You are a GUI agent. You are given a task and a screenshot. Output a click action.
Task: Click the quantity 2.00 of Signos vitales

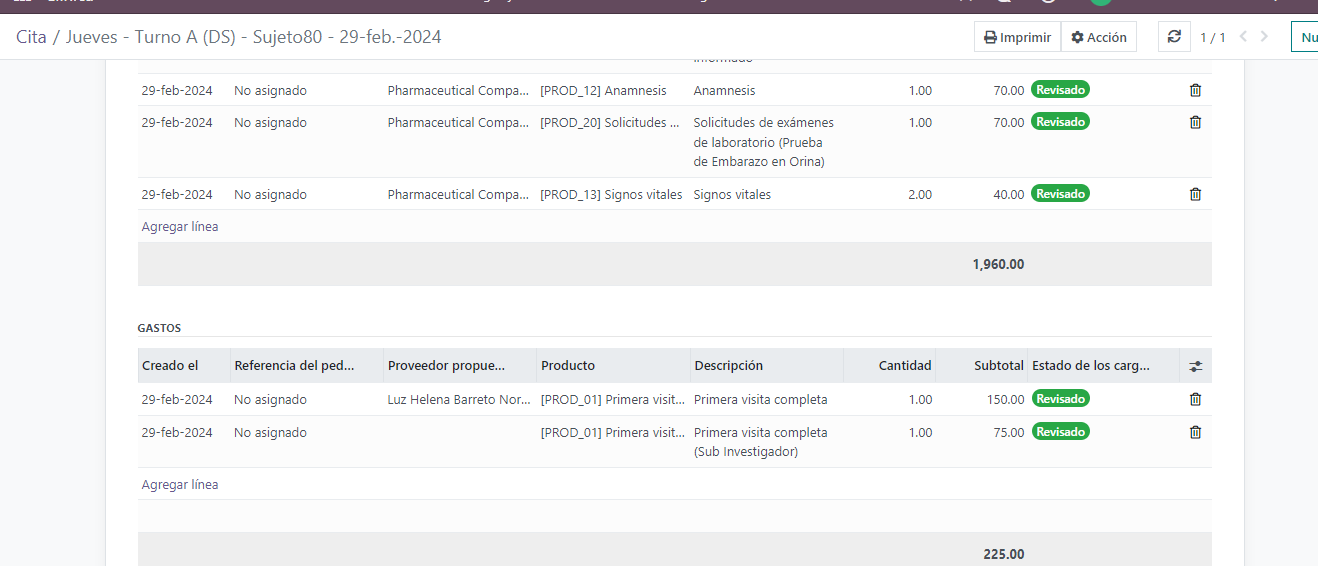(919, 194)
